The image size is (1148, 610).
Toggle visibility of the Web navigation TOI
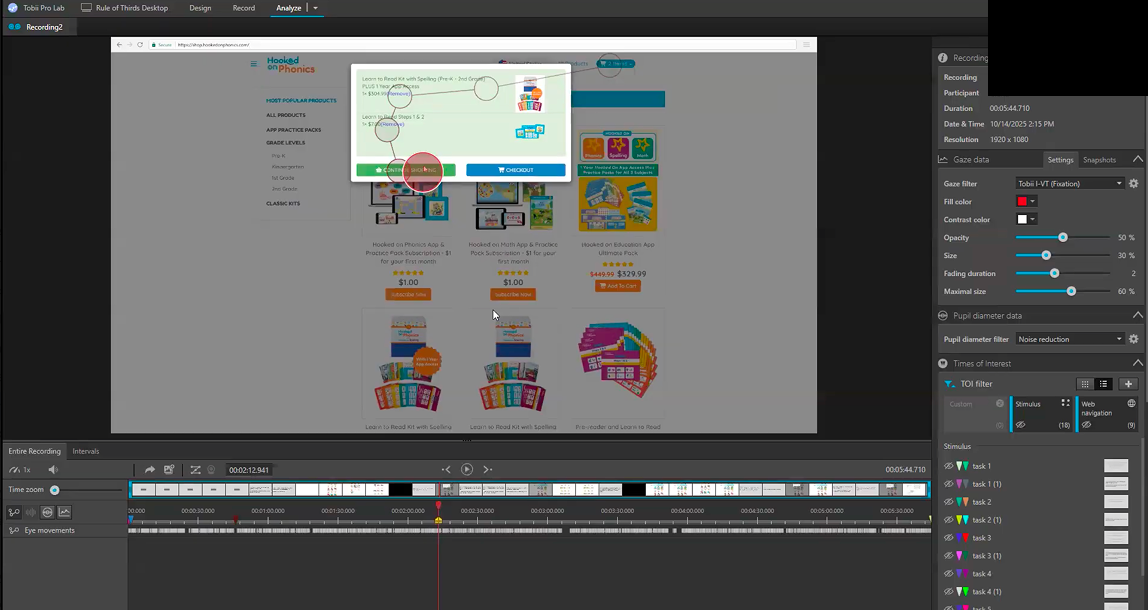tap(1087, 424)
